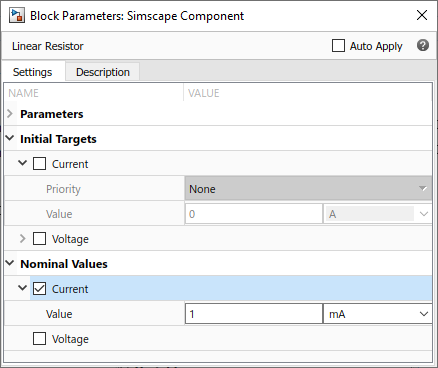The height and width of the screenshot is (368, 438).
Task: Collapse Current under Initial Targets
Action: click(22, 163)
